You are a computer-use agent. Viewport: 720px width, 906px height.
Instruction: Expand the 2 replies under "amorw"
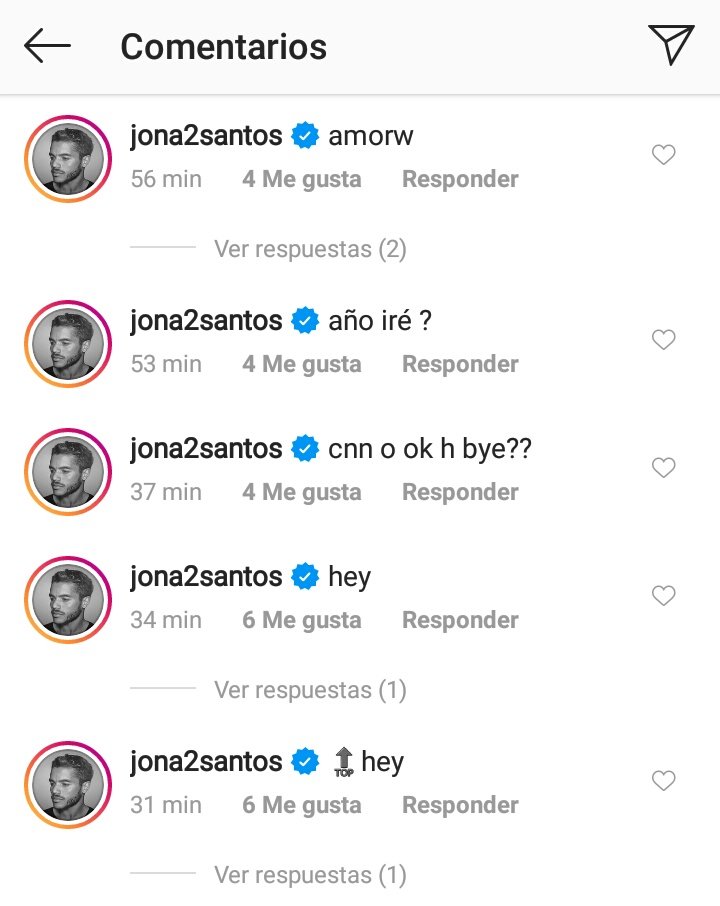(310, 248)
